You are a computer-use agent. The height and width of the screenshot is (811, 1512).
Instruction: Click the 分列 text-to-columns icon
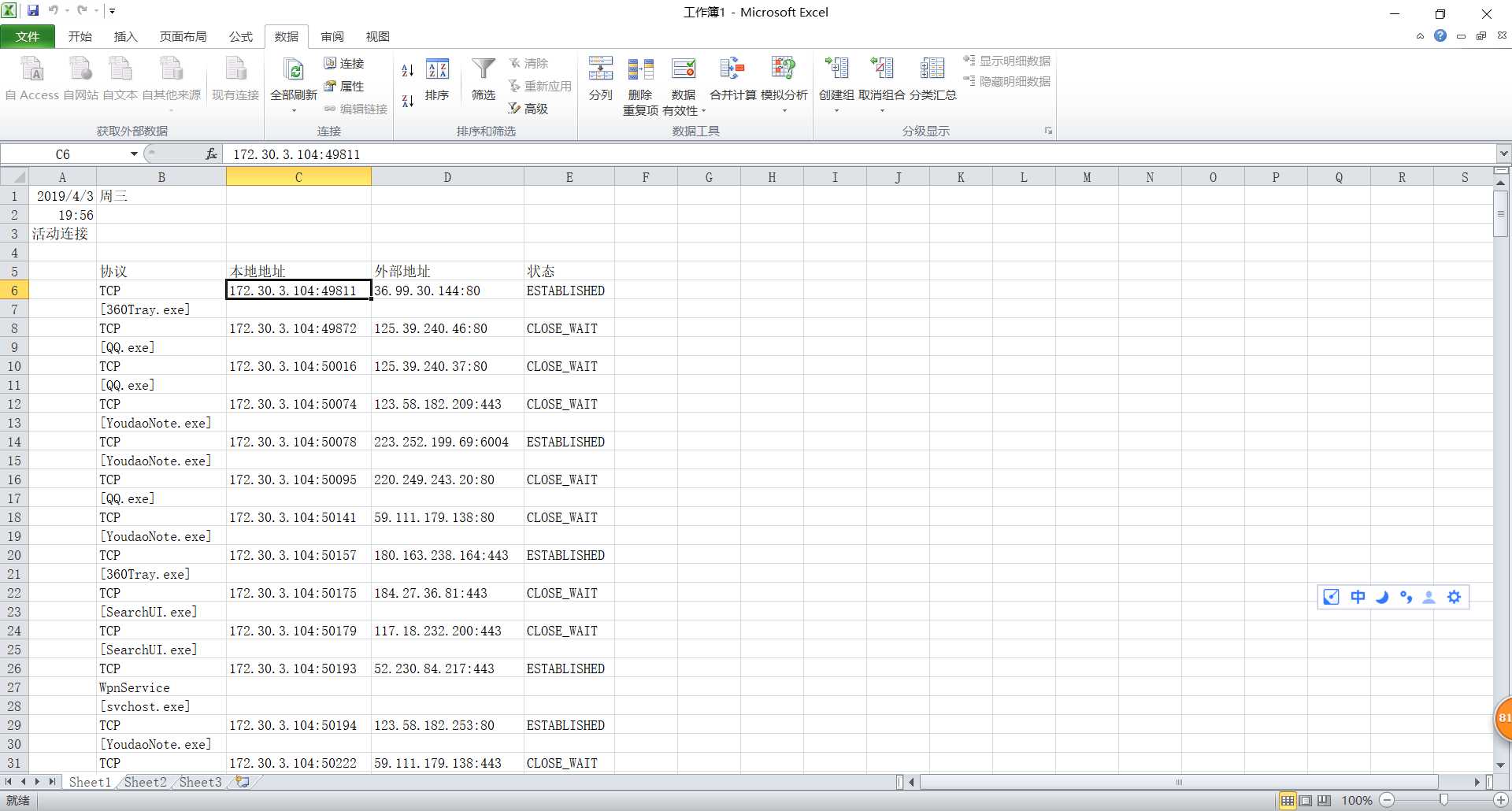coord(600,69)
